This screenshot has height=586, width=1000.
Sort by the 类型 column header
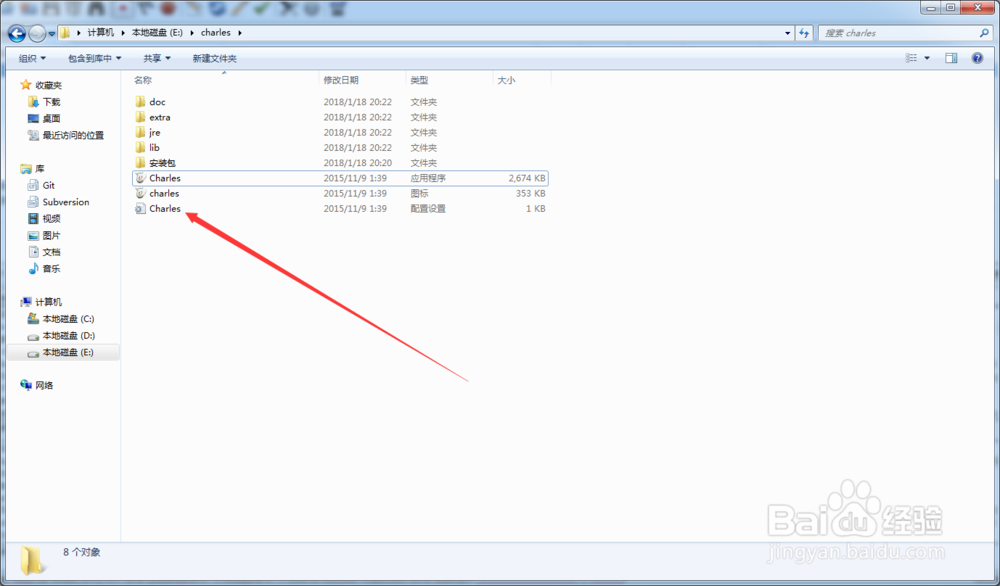[x=419, y=80]
